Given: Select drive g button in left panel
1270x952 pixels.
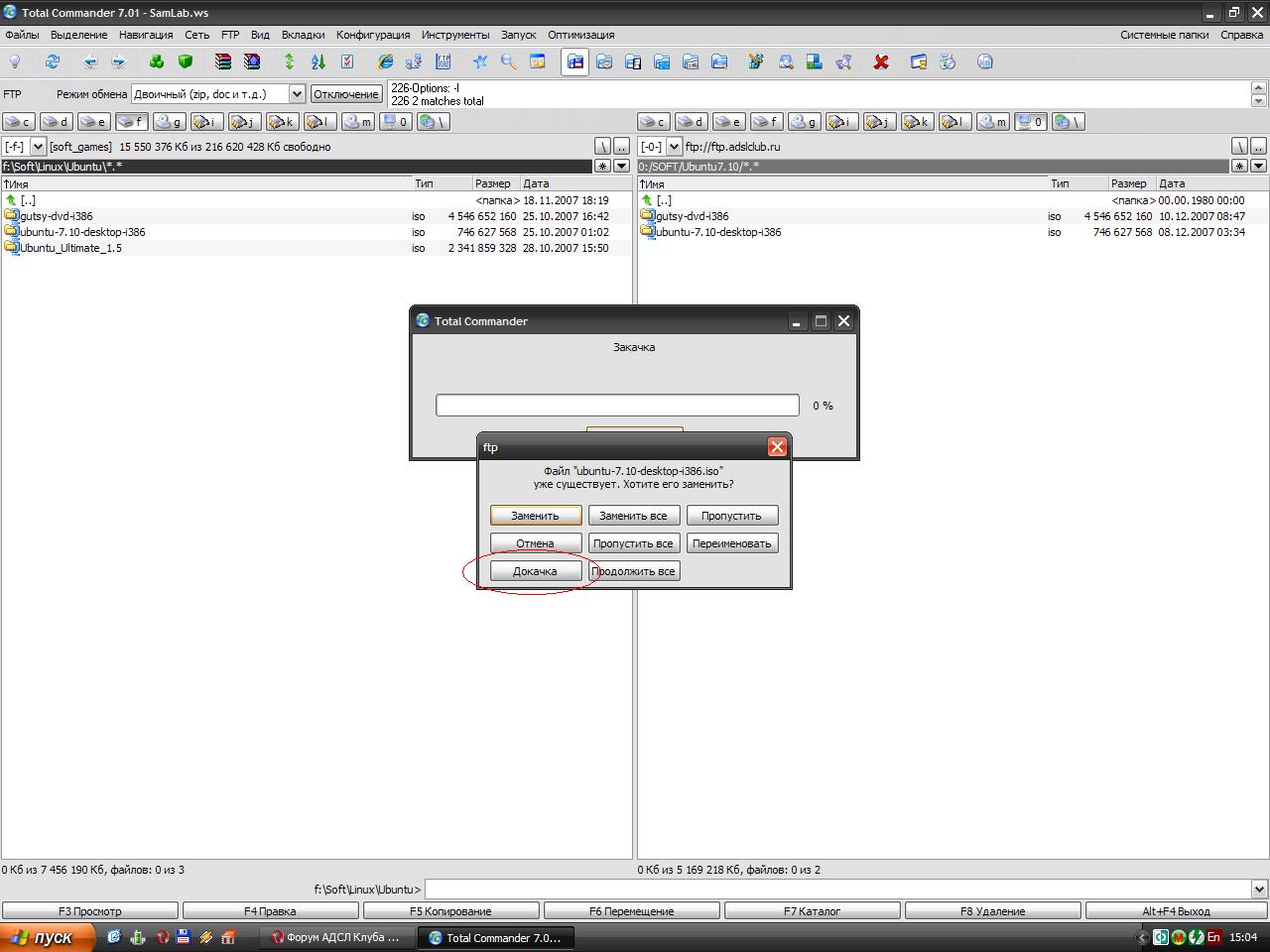Looking at the screenshot, I should pyautogui.click(x=169, y=122).
